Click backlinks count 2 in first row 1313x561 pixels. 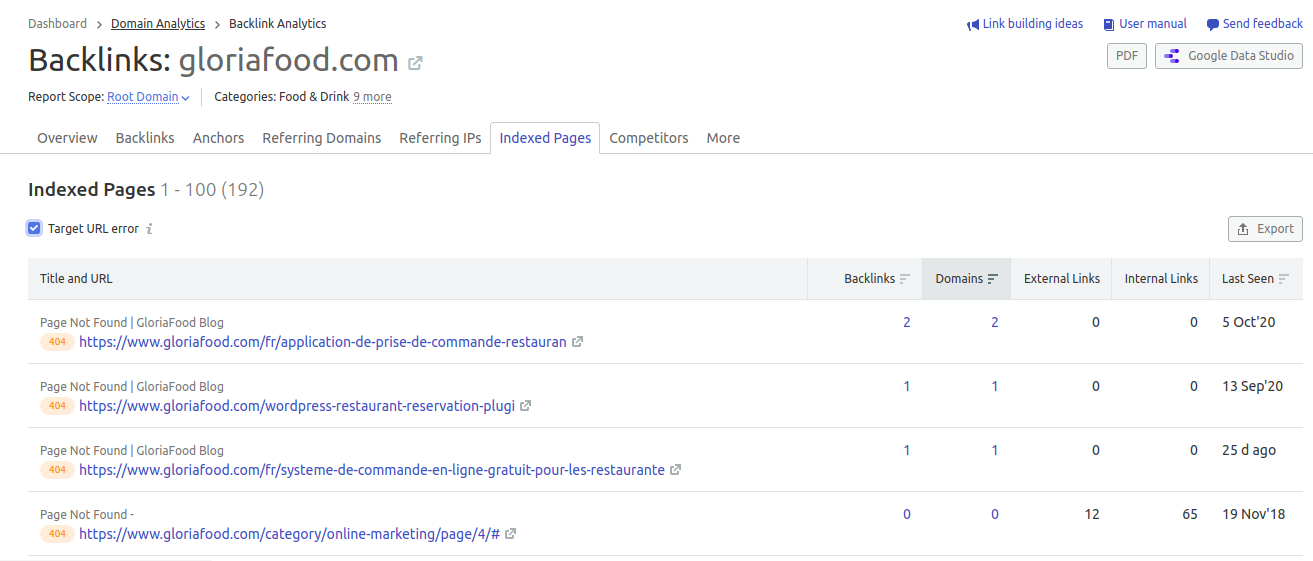pyautogui.click(x=907, y=322)
